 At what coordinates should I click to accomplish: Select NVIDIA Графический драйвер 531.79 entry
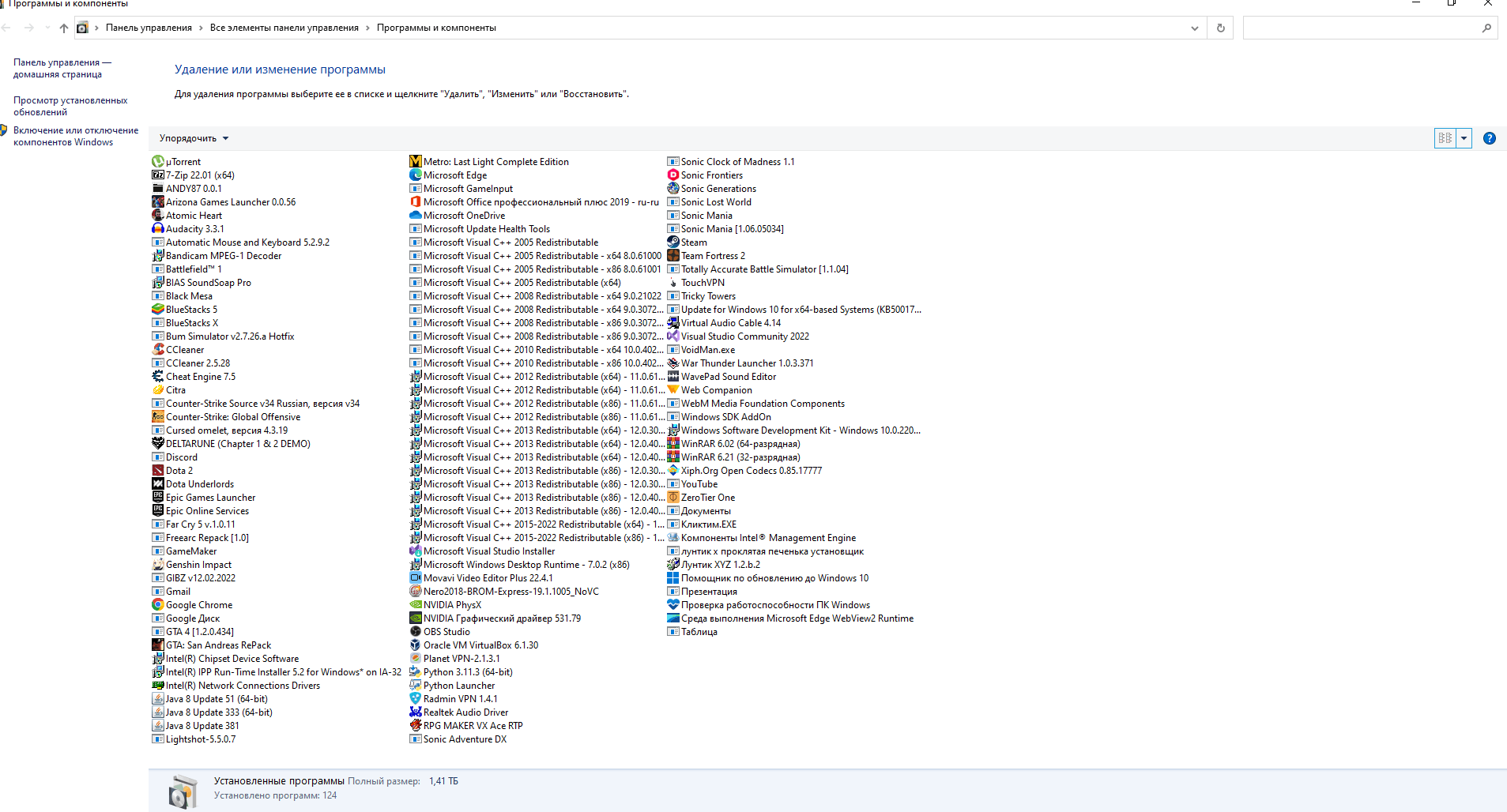[495, 618]
